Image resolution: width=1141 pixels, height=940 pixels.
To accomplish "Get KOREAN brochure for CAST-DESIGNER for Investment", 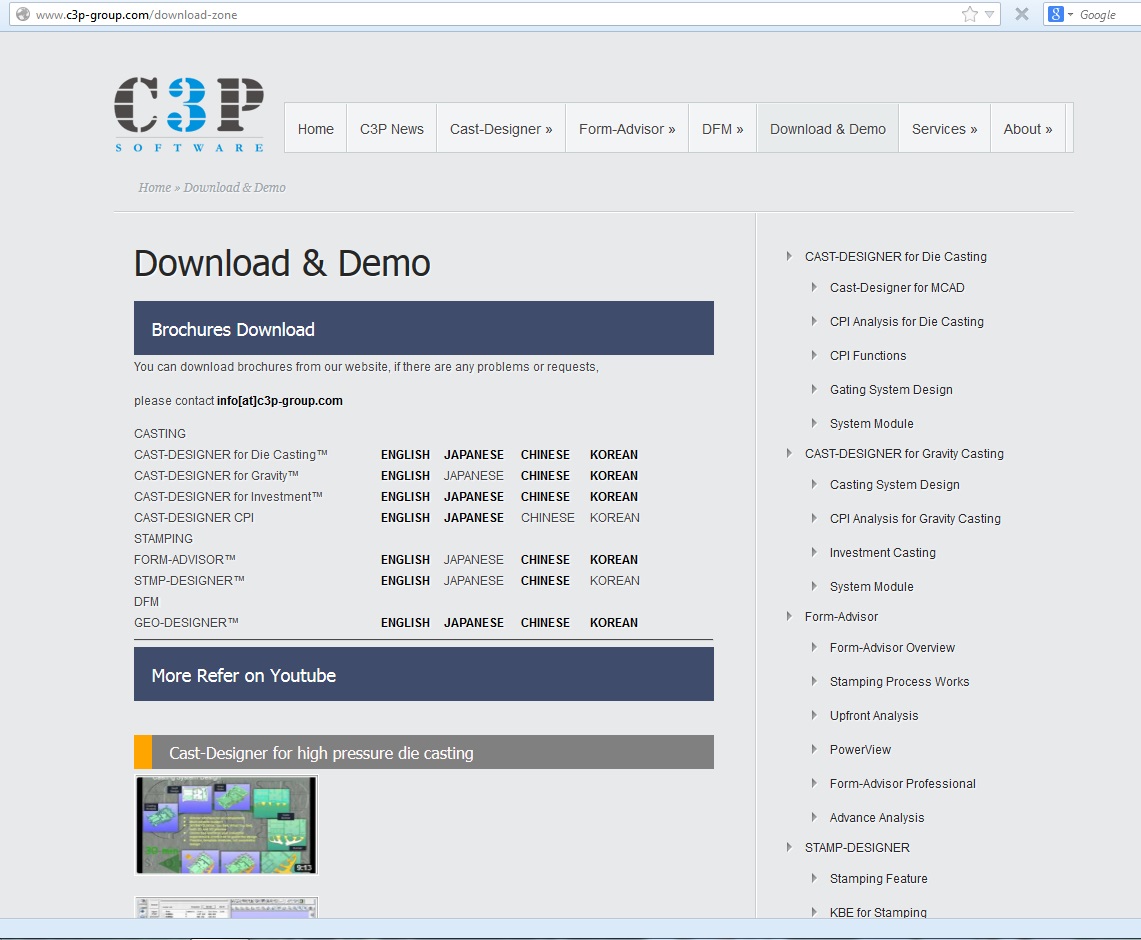I will point(613,497).
